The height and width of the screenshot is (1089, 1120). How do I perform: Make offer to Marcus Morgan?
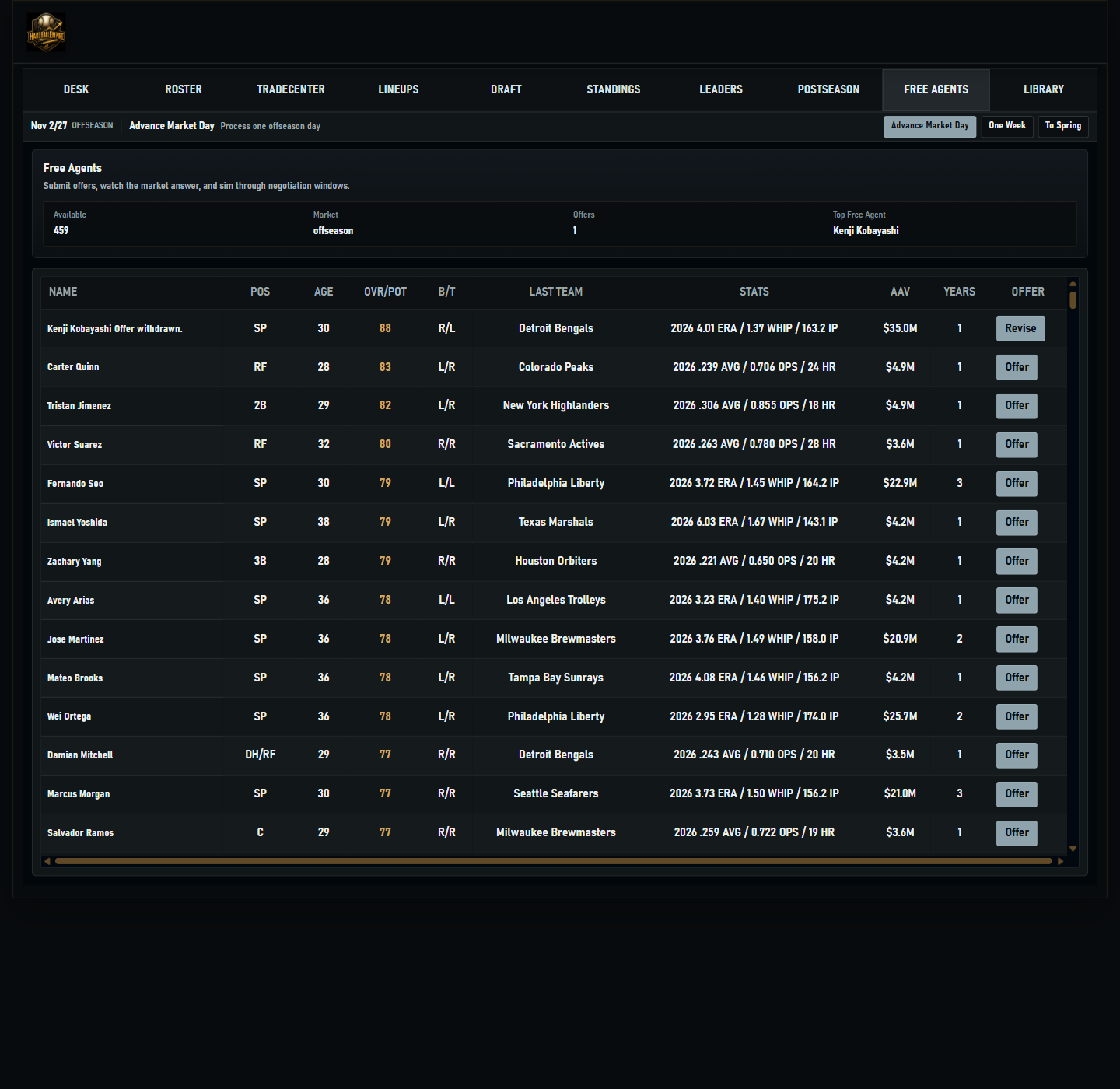pos(1017,793)
